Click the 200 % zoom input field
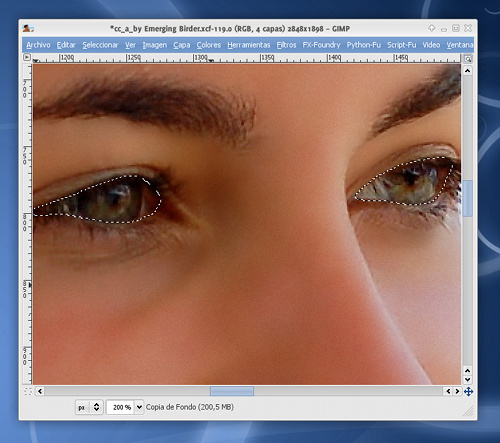This screenshot has width=500, height=443. 121,407
